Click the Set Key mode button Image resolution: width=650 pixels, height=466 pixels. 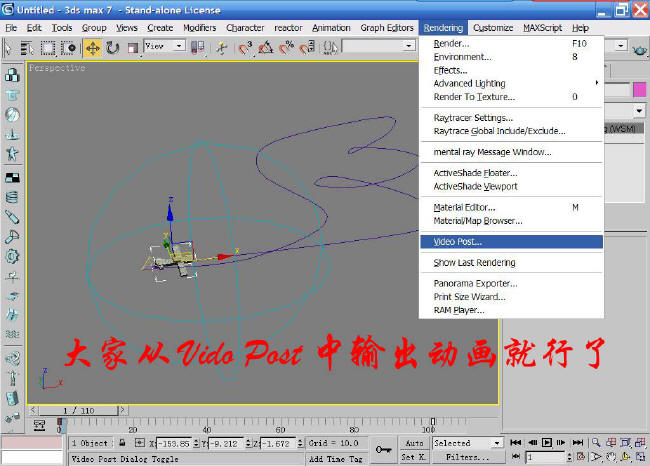pos(413,457)
